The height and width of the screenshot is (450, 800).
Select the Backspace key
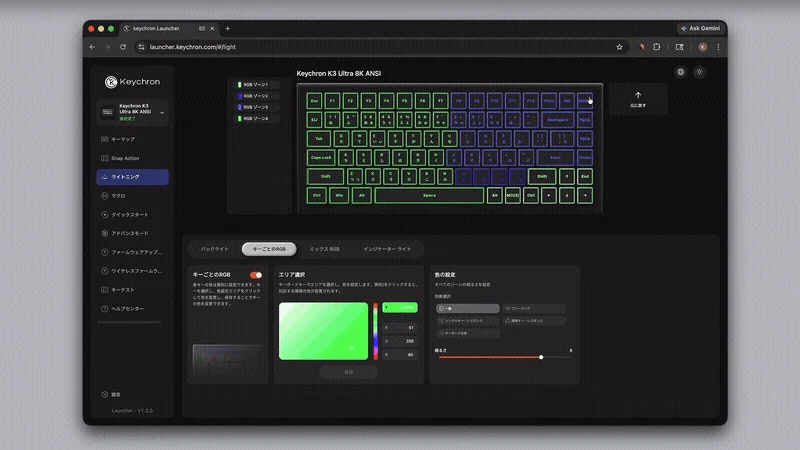coord(558,119)
